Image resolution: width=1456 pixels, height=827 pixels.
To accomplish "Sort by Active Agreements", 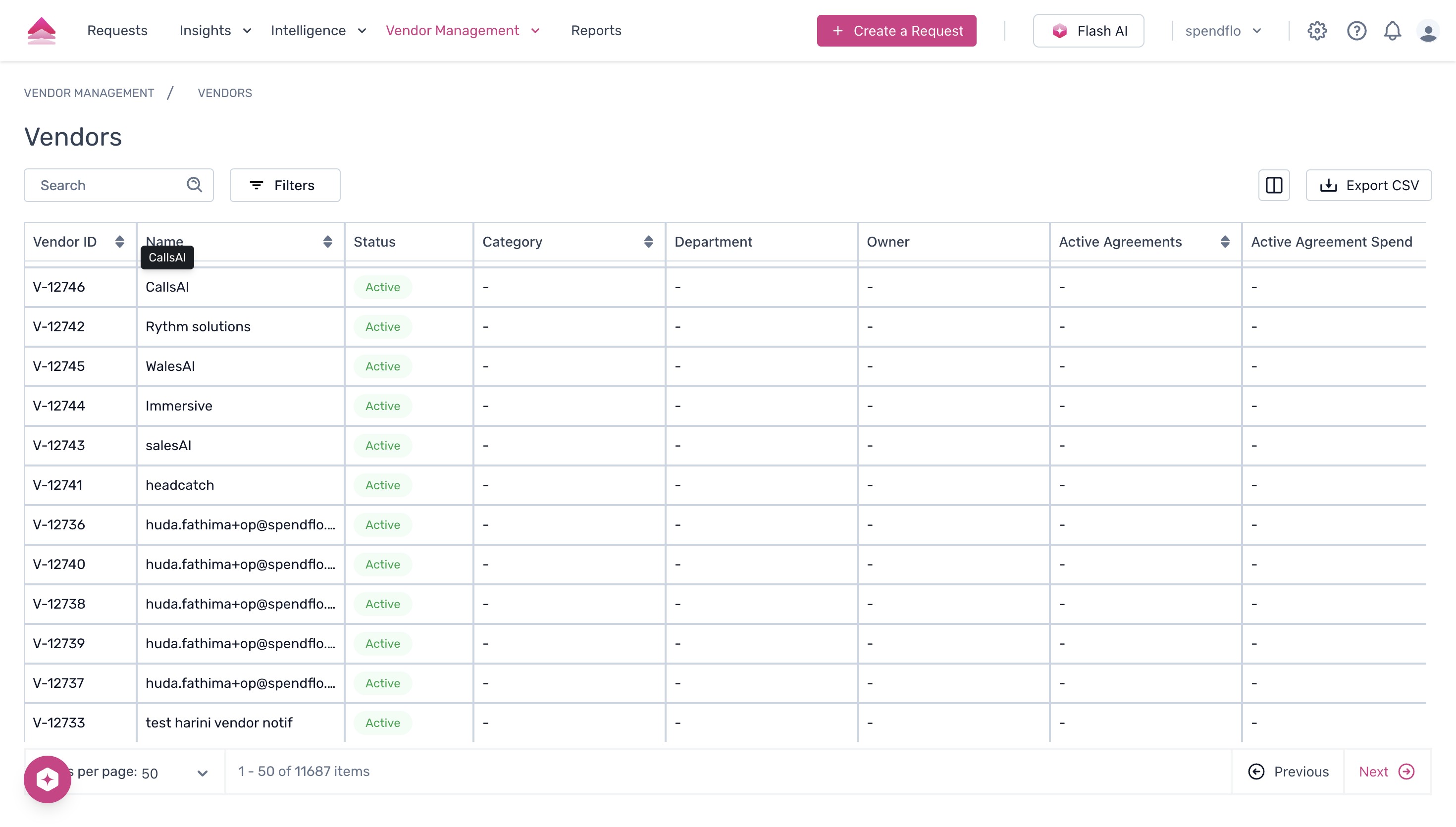I will pyautogui.click(x=1225, y=241).
